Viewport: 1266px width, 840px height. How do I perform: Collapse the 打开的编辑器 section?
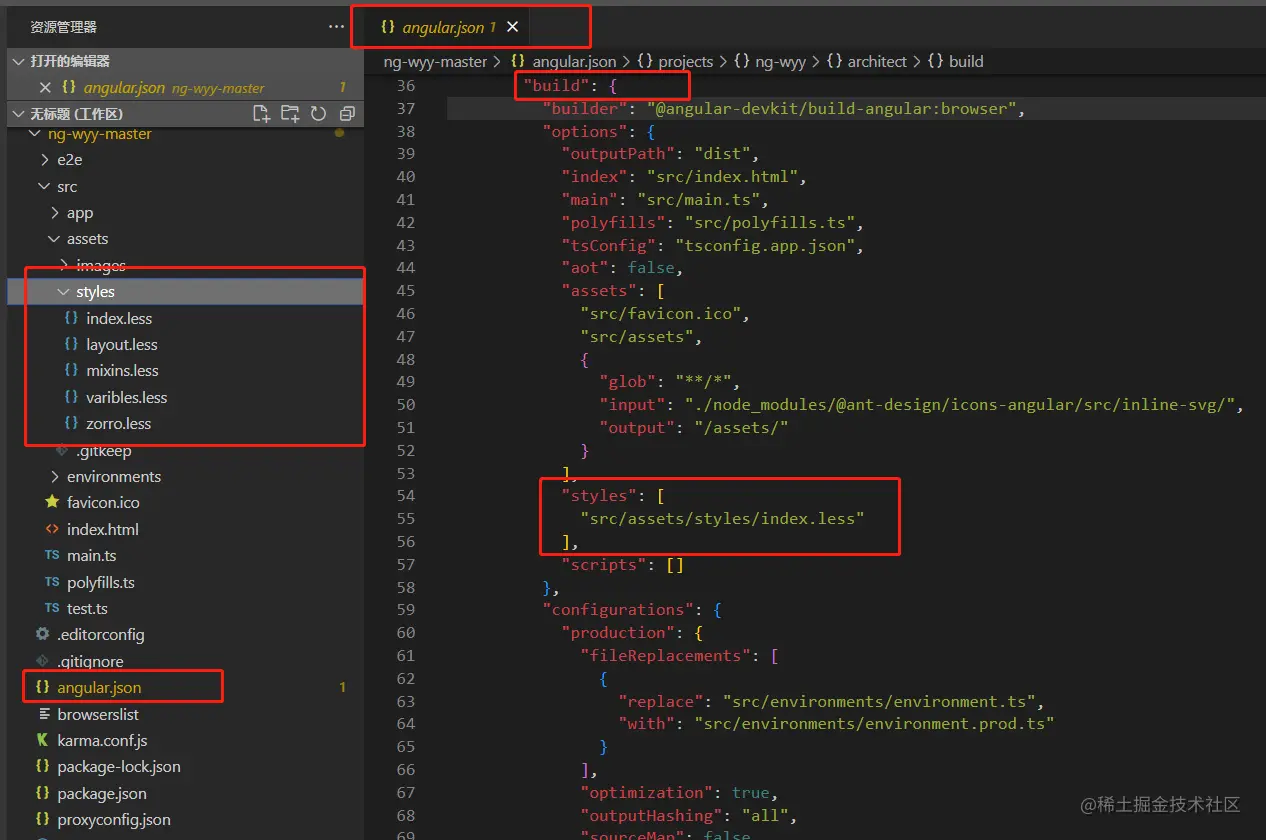coord(185,61)
